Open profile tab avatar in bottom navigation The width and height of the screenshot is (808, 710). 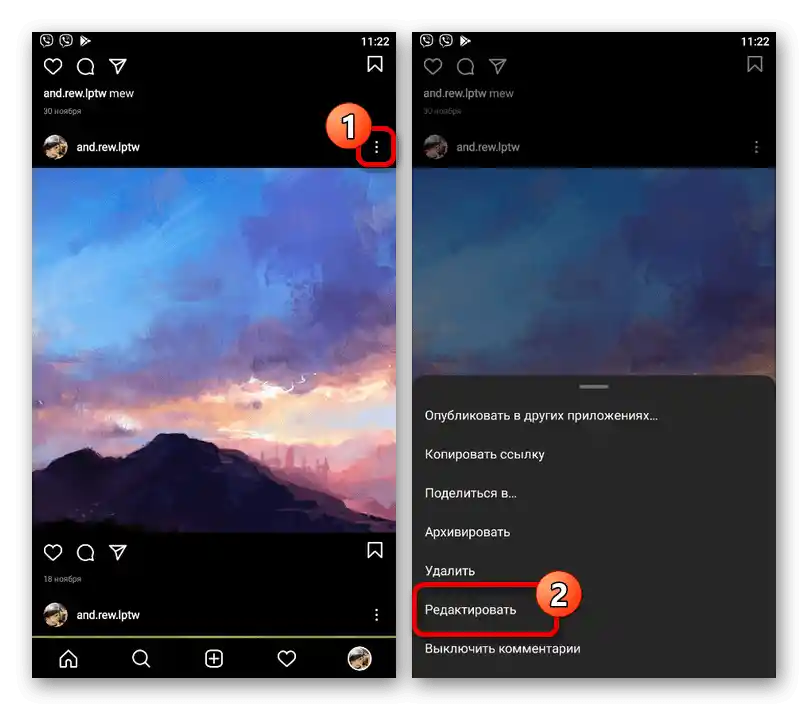359,658
